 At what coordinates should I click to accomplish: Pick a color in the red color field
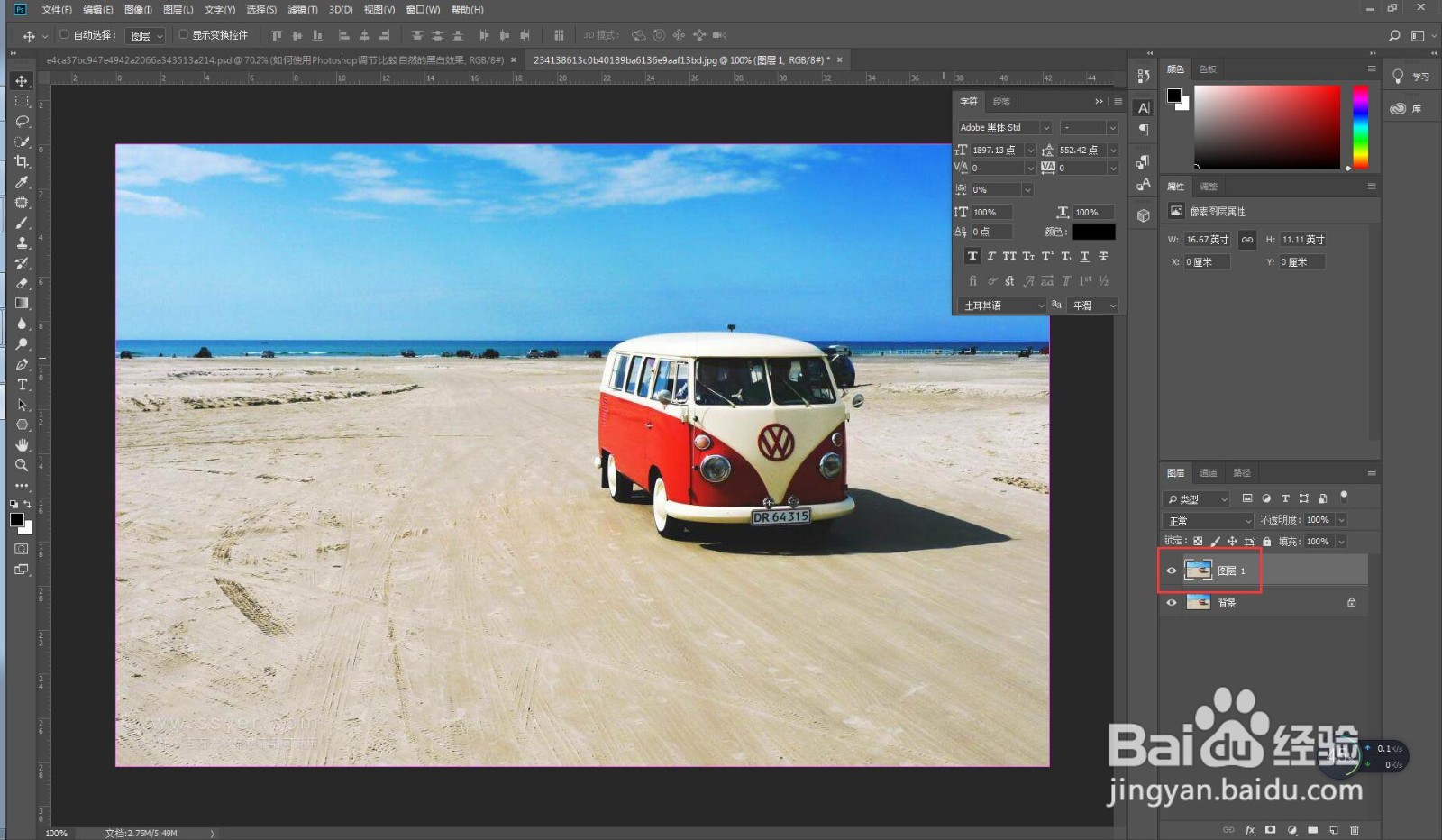(1267, 127)
